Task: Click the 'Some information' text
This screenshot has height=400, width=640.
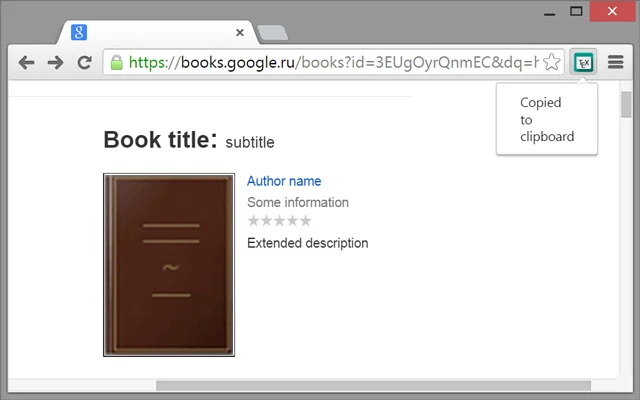Action: click(298, 202)
